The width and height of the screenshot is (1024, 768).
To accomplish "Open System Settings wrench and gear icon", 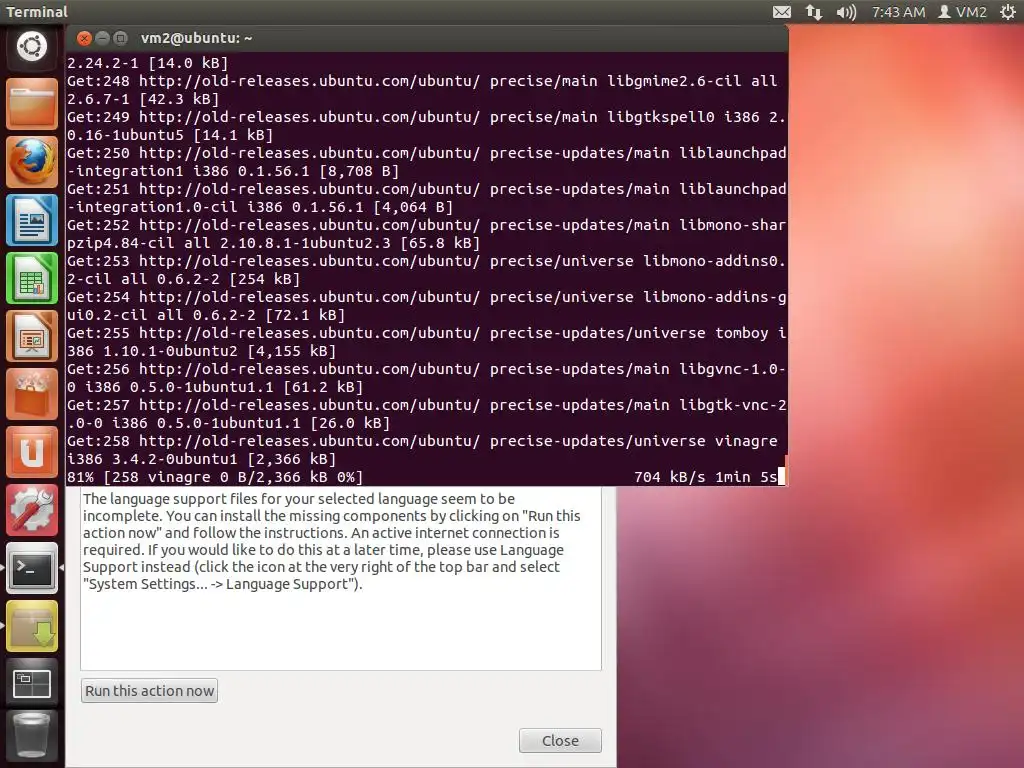I will [31, 511].
